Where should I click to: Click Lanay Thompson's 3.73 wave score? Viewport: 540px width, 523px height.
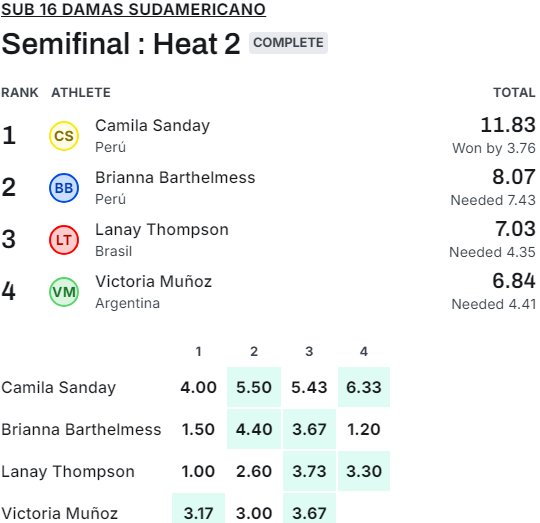(x=309, y=471)
